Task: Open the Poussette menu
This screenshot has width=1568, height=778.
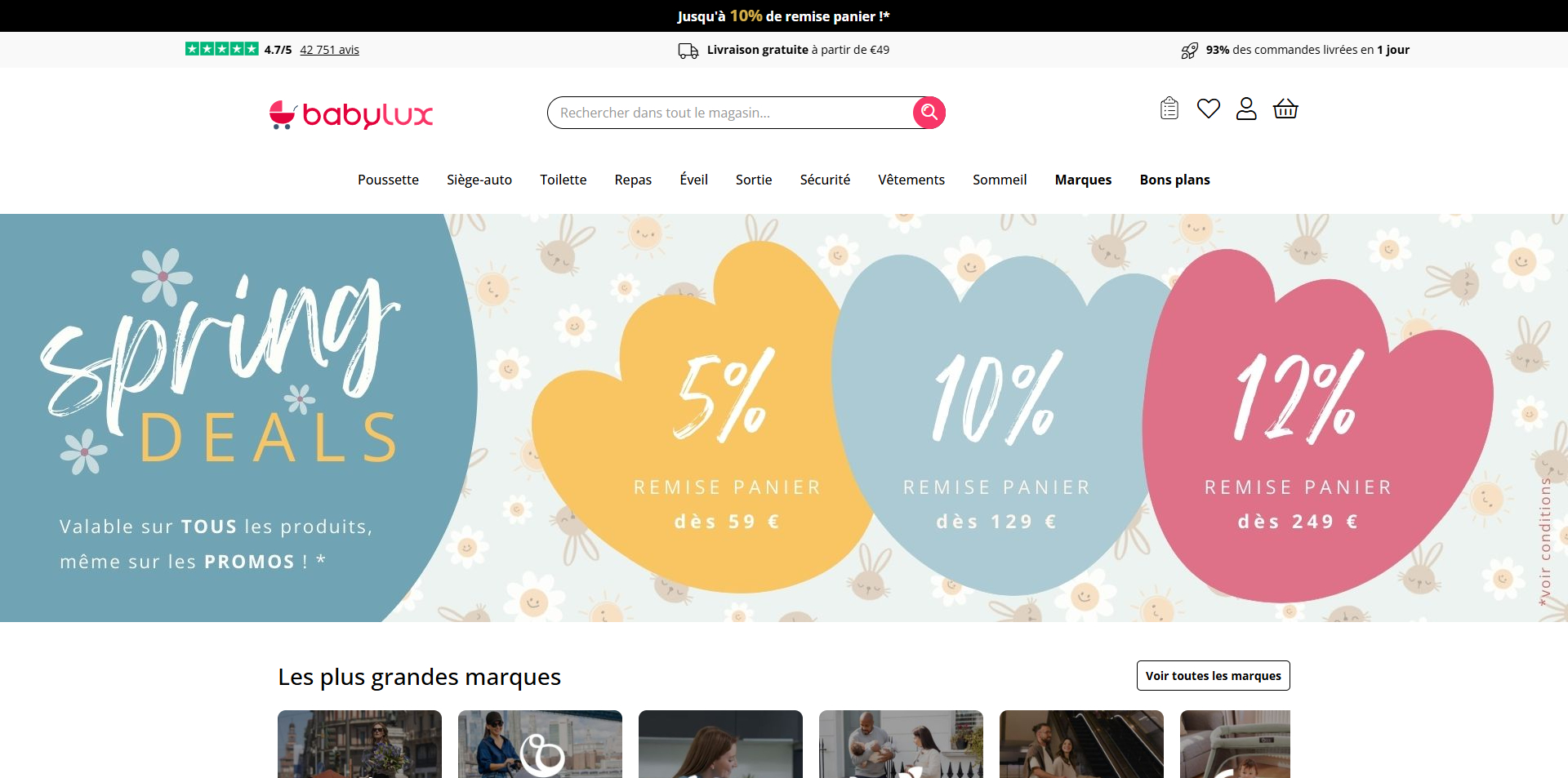Action: coord(388,180)
